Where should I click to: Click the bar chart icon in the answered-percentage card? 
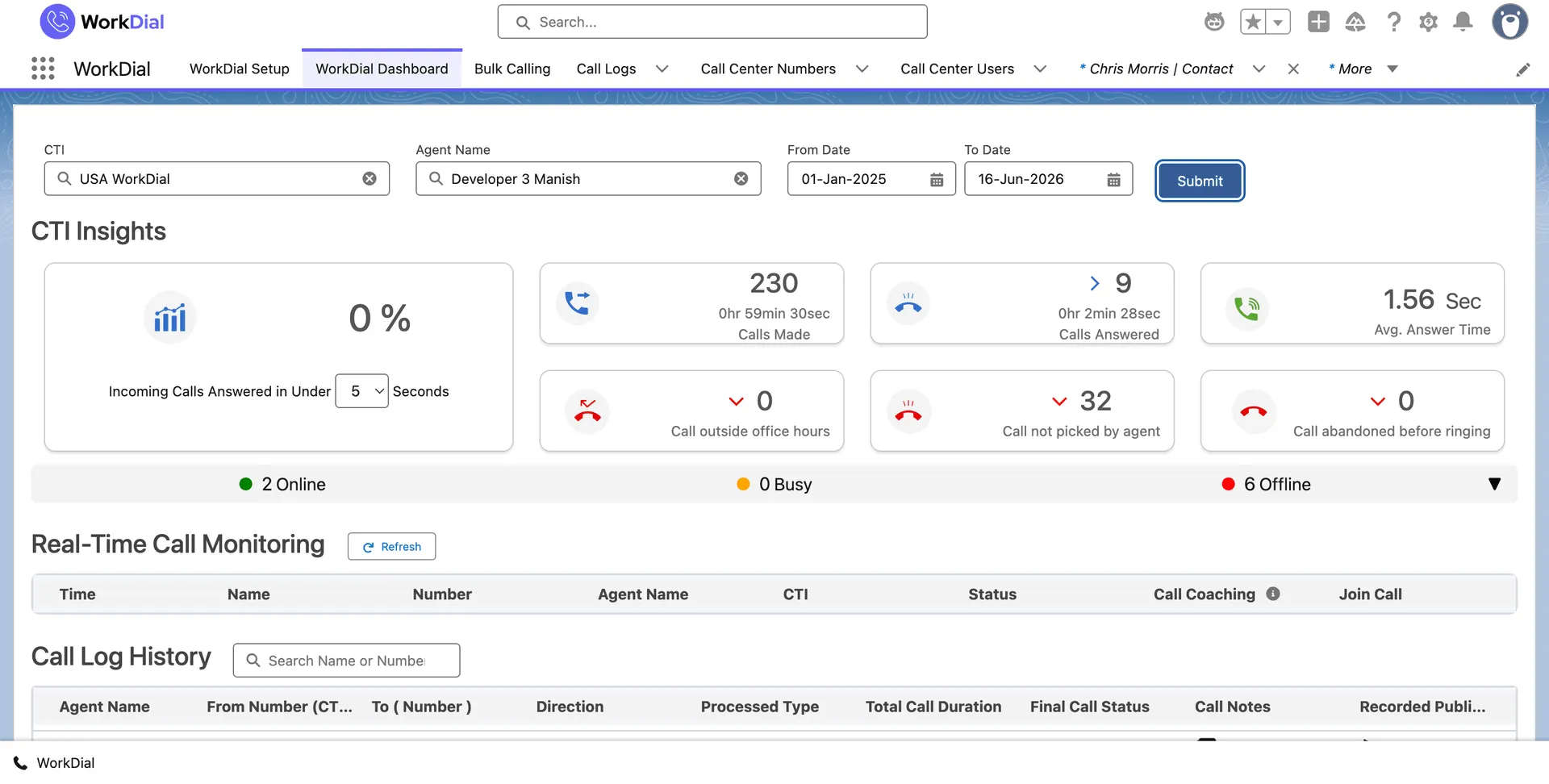tap(169, 318)
